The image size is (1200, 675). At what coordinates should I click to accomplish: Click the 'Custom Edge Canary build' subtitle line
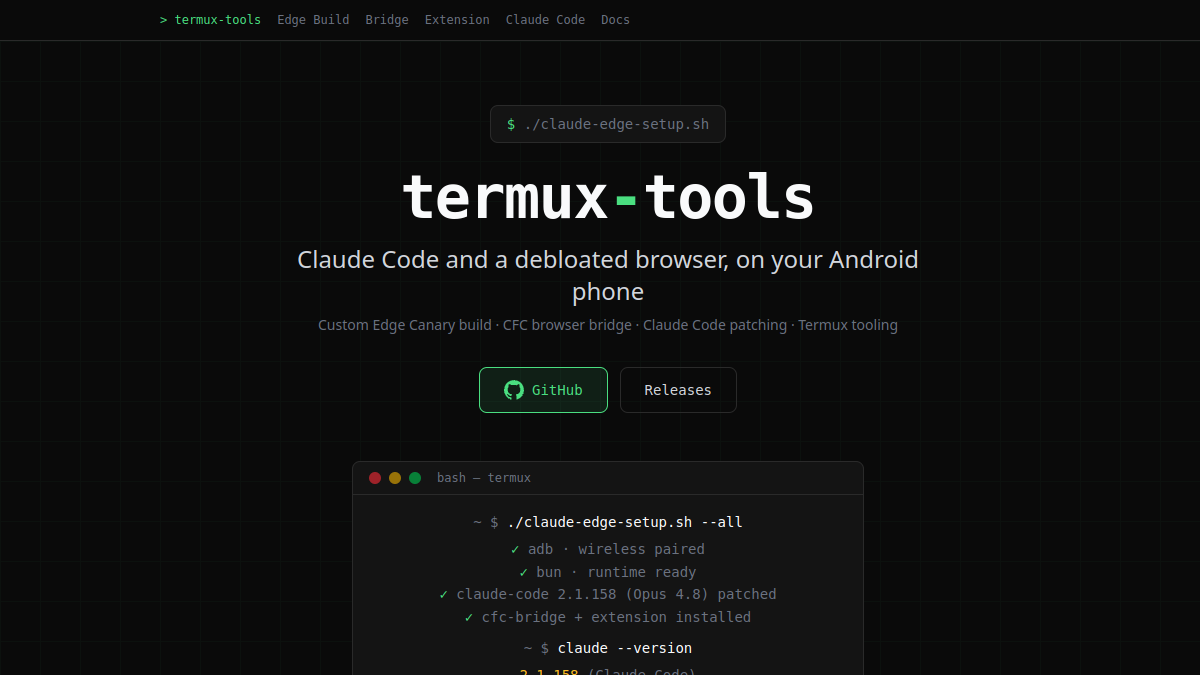pos(608,325)
